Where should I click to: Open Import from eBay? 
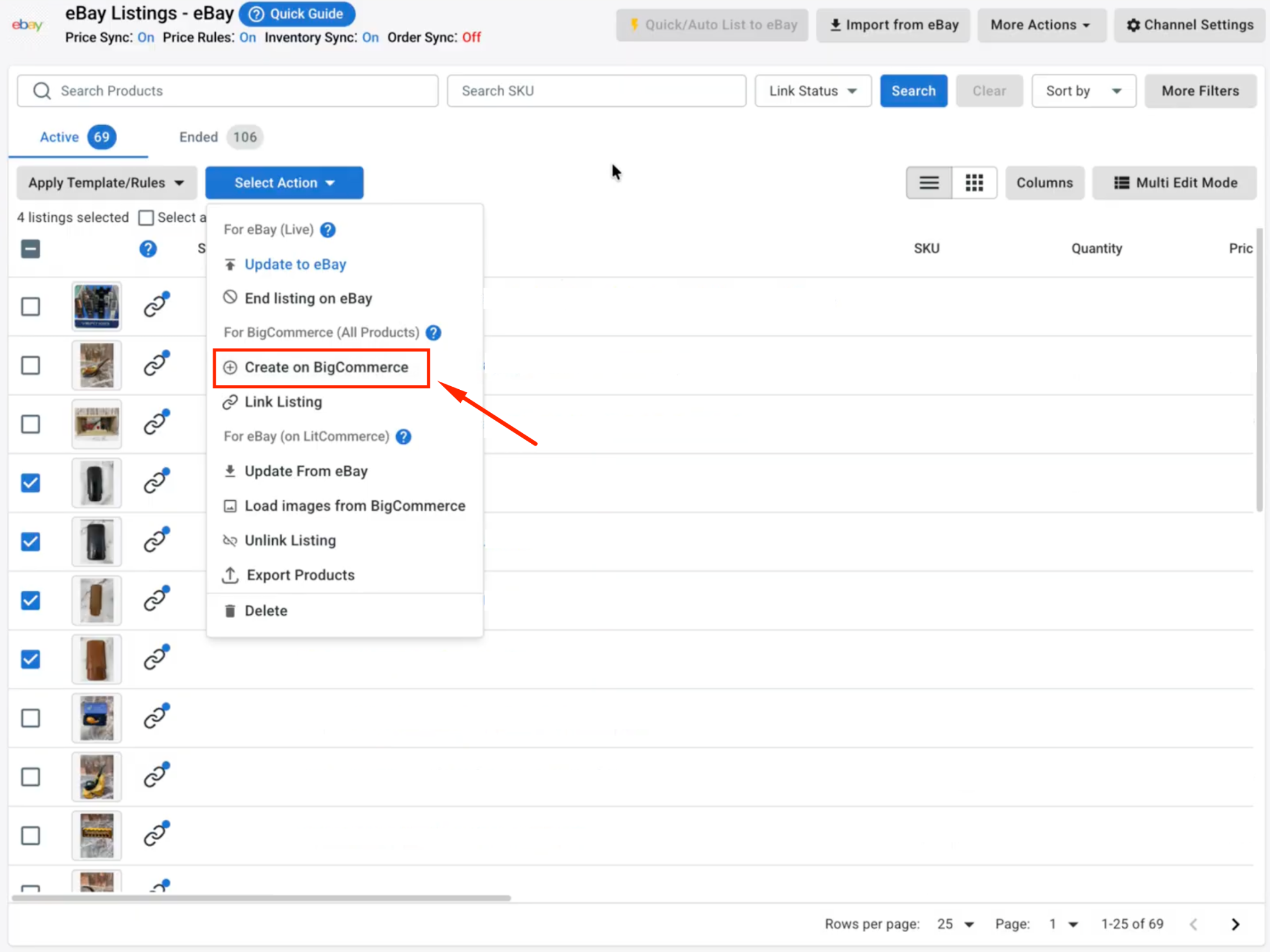[893, 25]
